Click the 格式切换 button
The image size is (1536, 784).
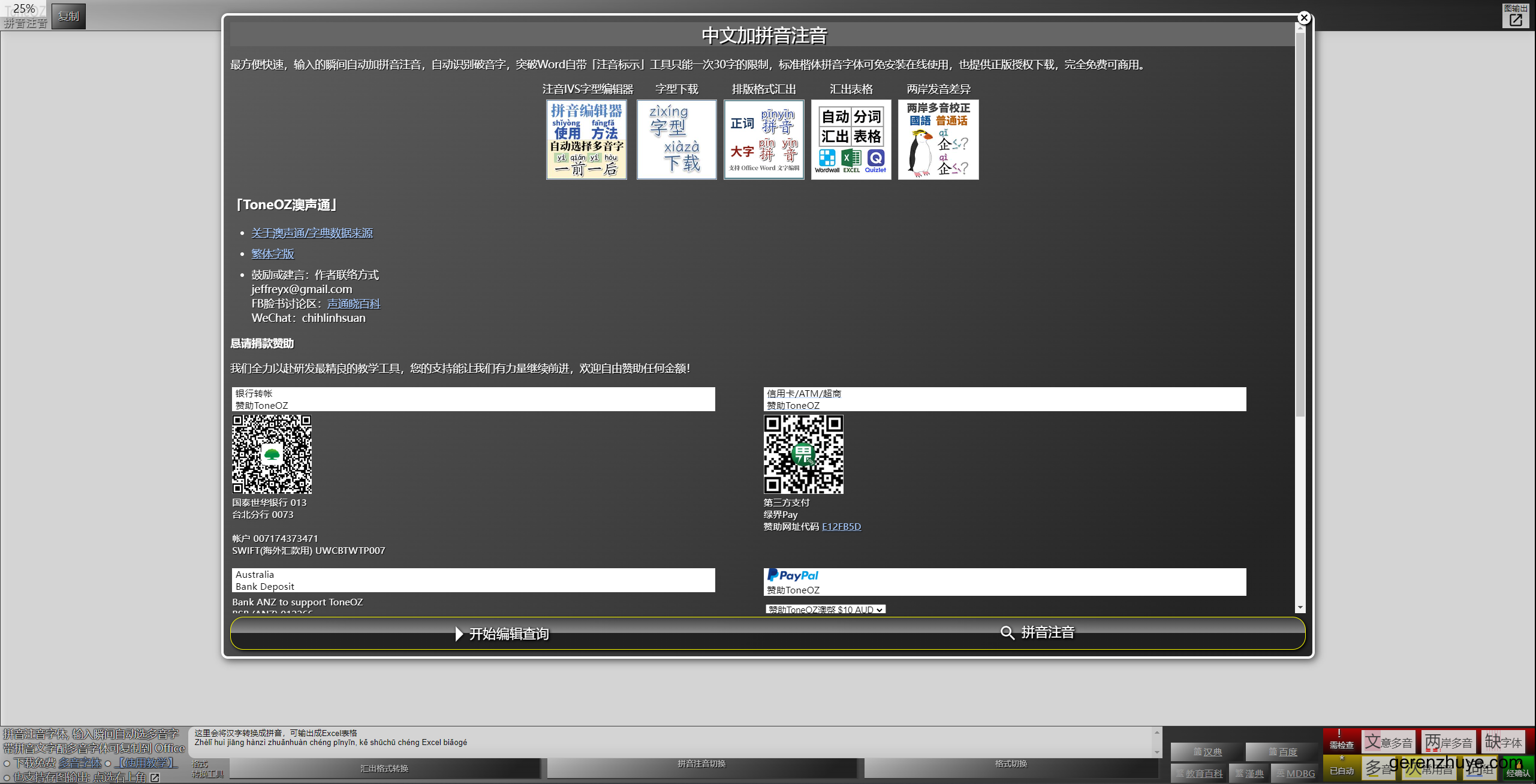[x=1011, y=768]
